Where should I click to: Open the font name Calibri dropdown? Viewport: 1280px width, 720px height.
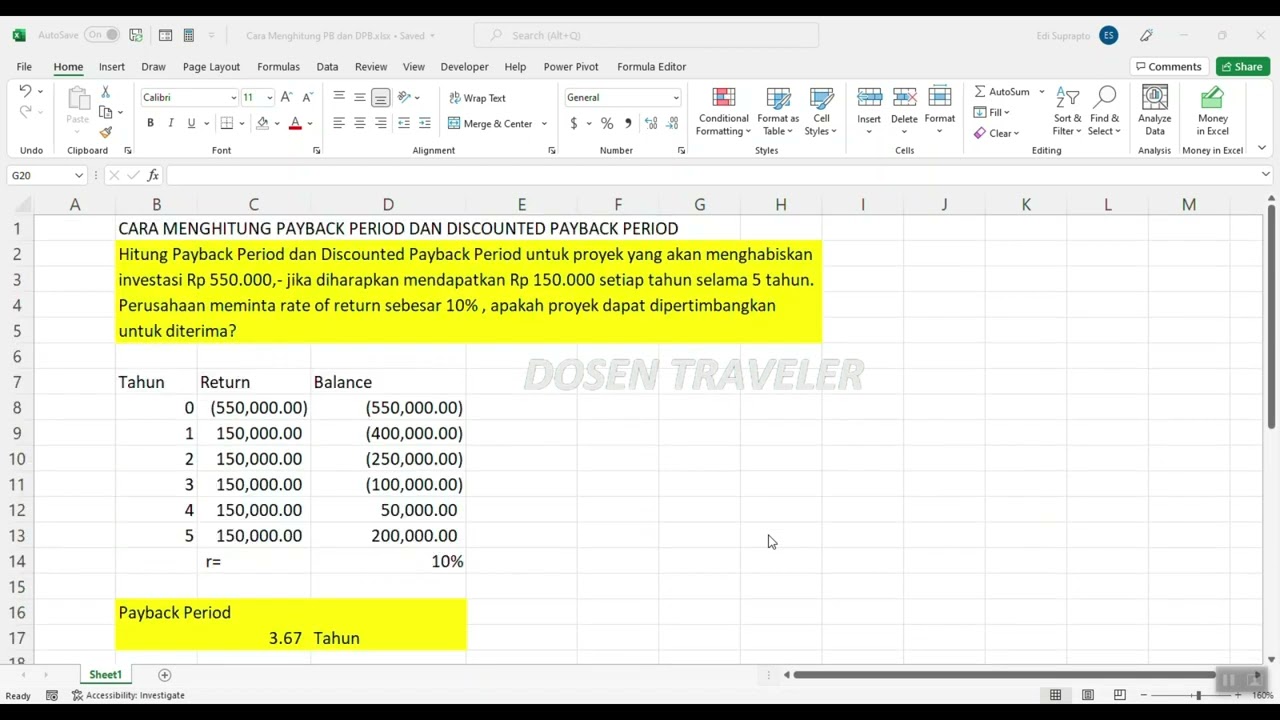click(233, 97)
